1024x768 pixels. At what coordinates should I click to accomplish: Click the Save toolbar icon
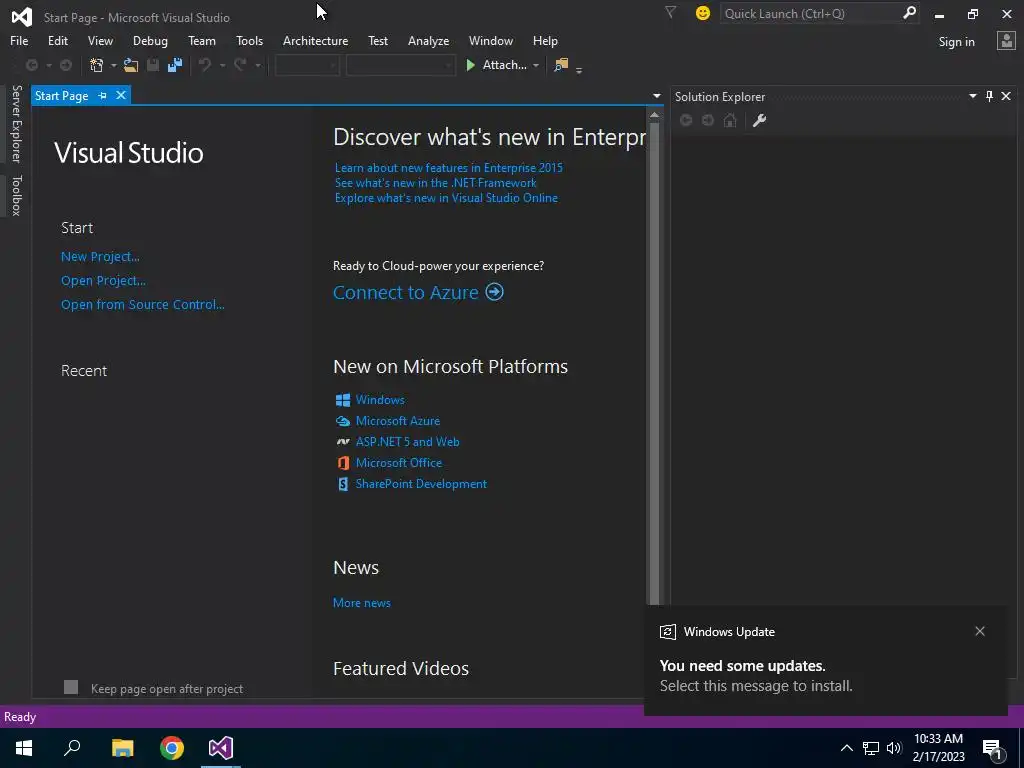pyautogui.click(x=153, y=65)
